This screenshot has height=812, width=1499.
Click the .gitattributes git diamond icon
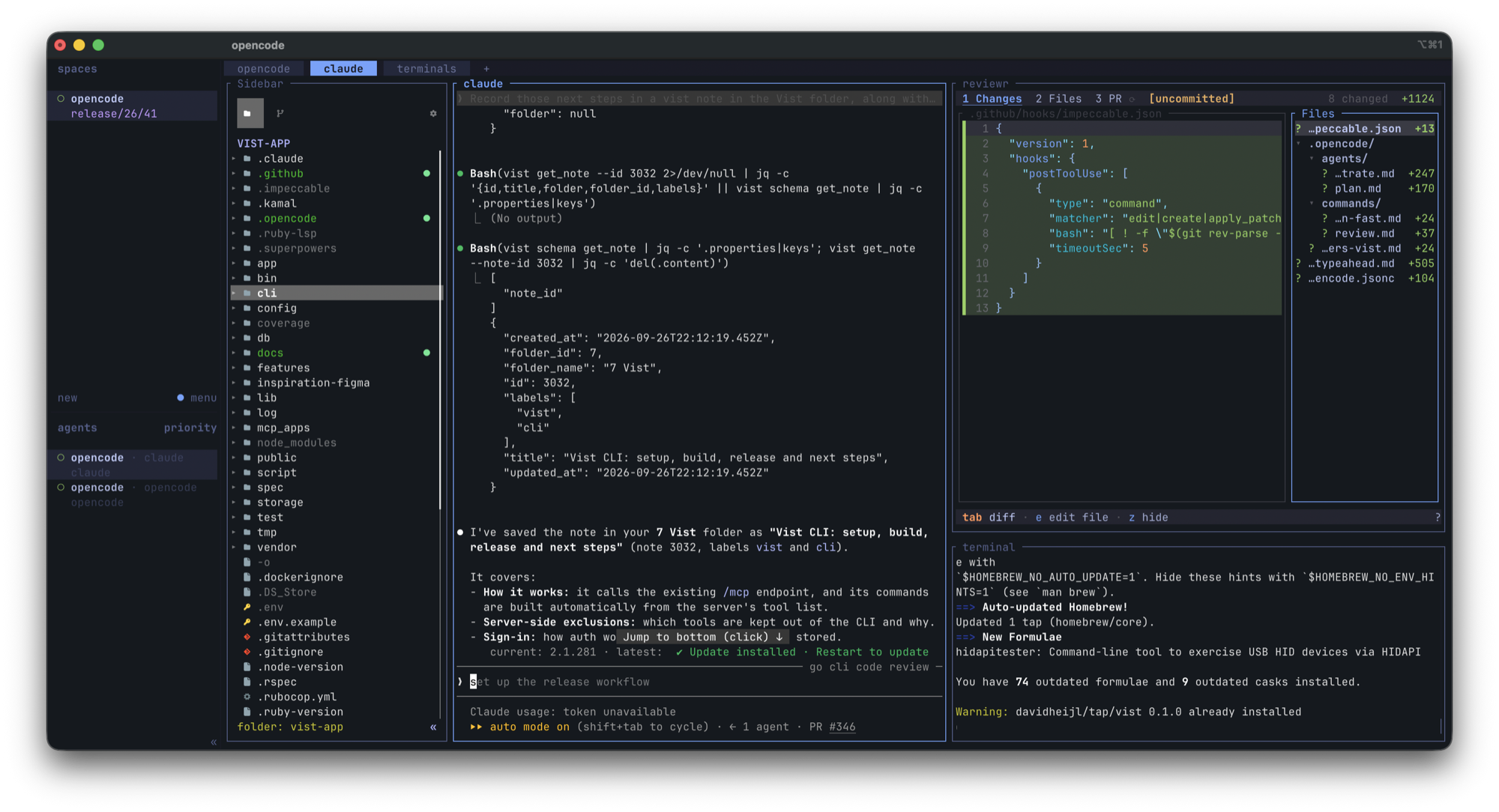click(247, 637)
